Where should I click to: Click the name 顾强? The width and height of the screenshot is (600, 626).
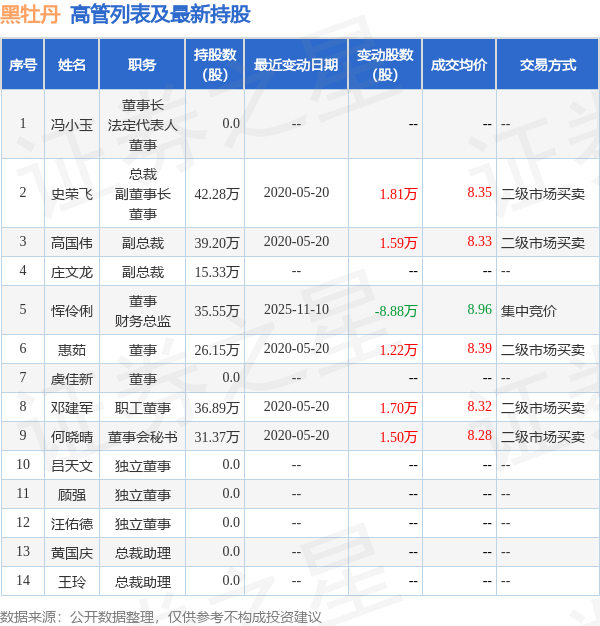click(72, 494)
